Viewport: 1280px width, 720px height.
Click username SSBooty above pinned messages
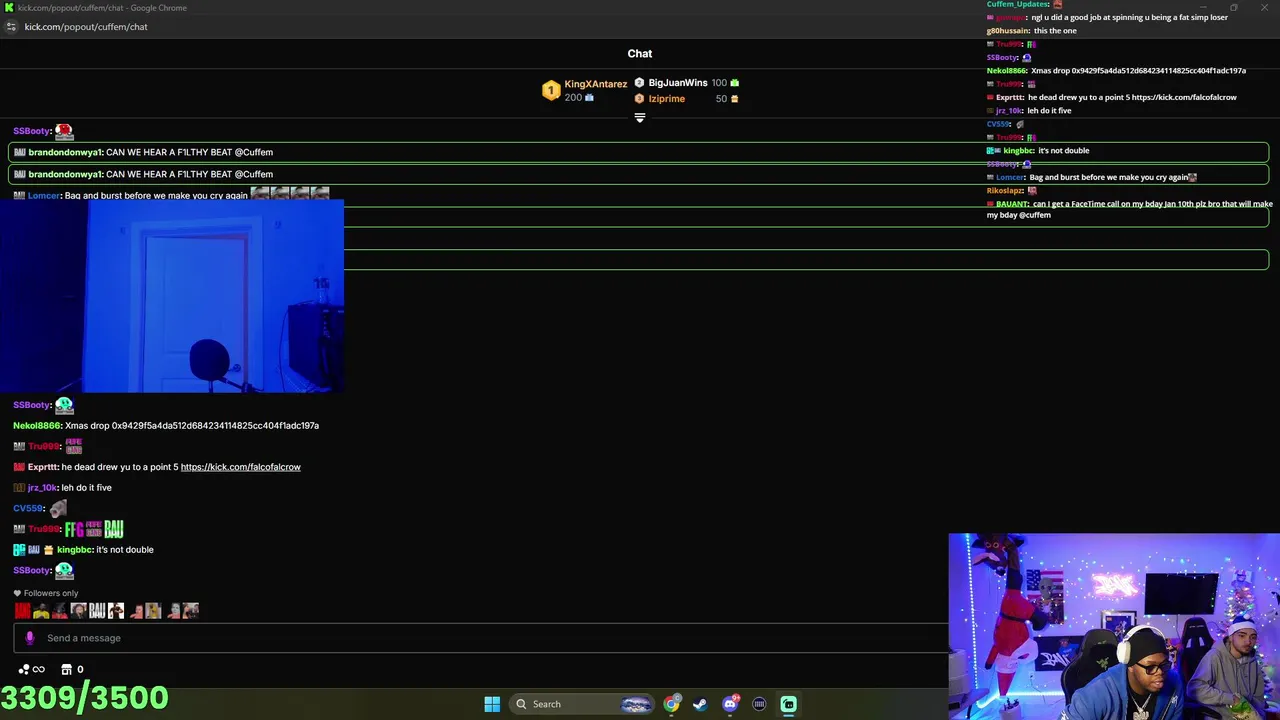32,131
